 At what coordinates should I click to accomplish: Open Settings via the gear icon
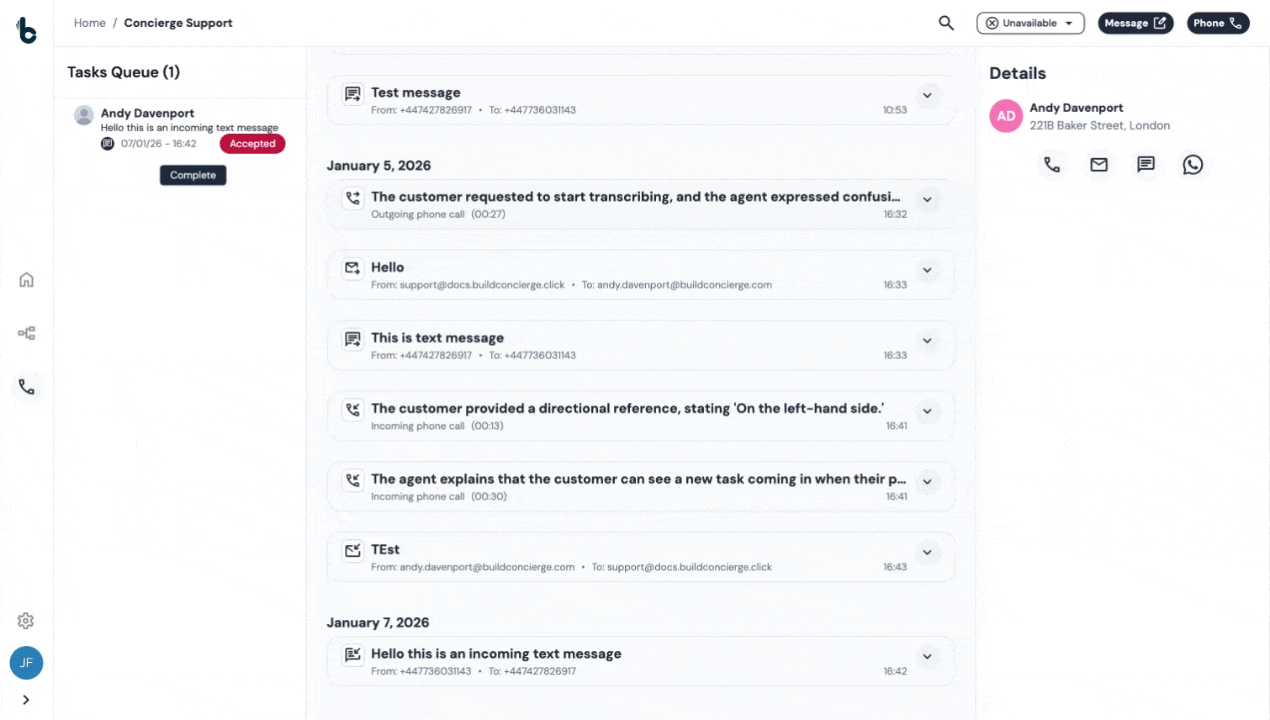click(25, 620)
